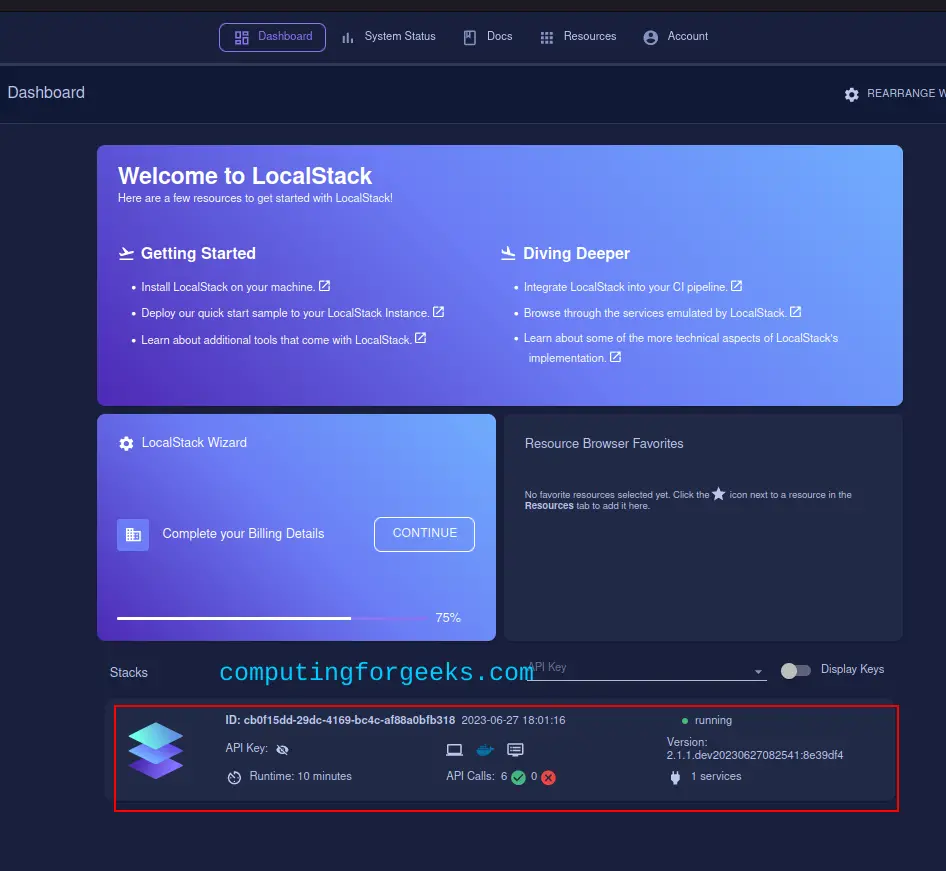Click external-link icon after implementation
The image size is (946, 871).
click(x=615, y=357)
